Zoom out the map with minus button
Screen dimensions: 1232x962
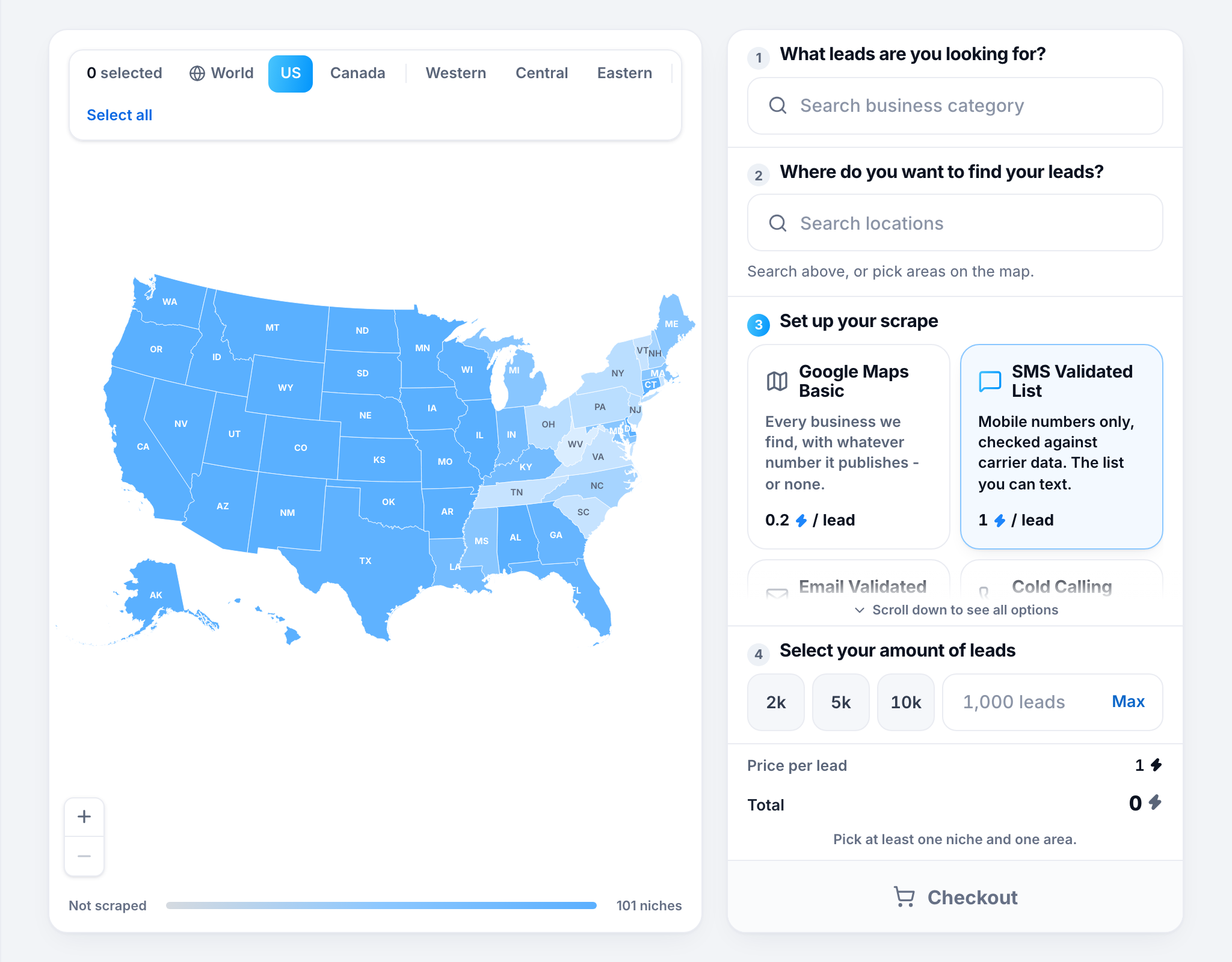tap(84, 856)
